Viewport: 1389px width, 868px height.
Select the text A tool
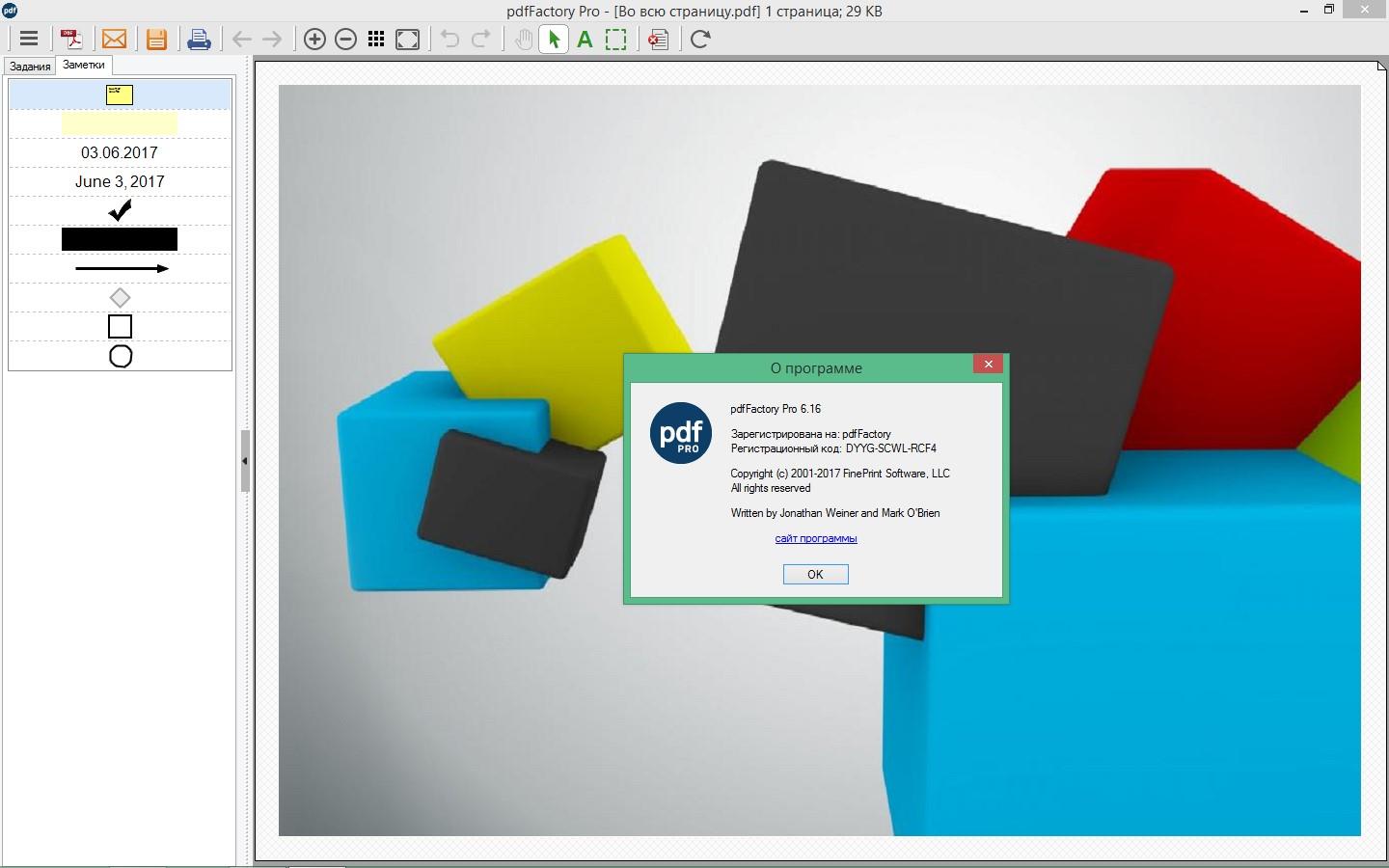(585, 40)
